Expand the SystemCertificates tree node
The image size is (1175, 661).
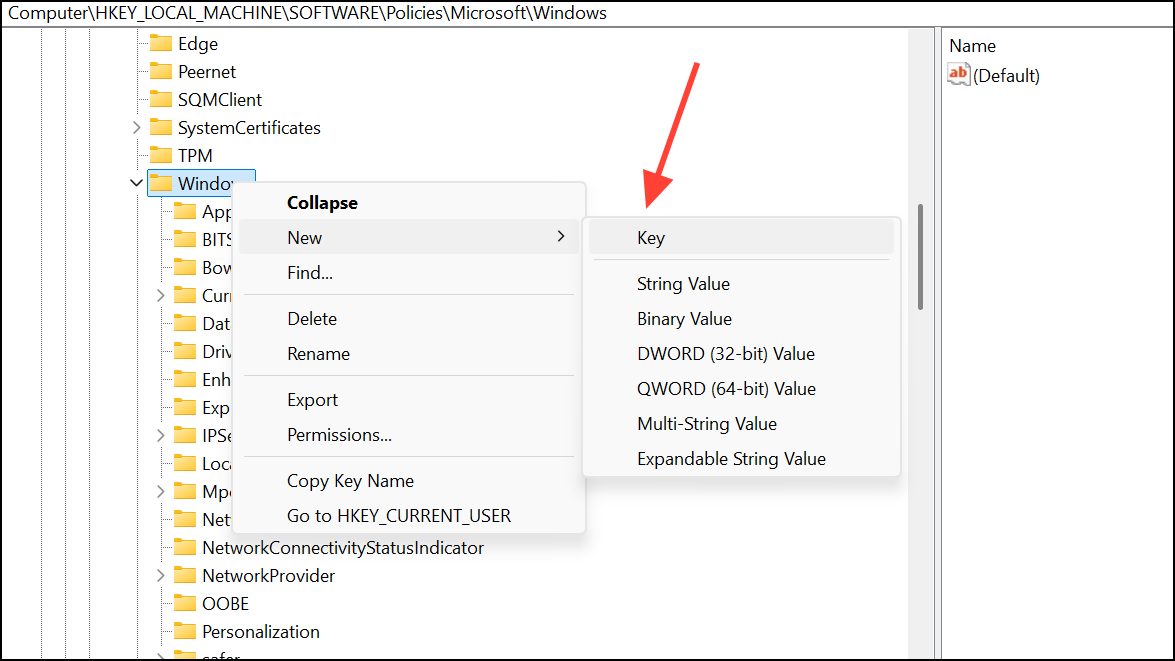click(x=137, y=127)
